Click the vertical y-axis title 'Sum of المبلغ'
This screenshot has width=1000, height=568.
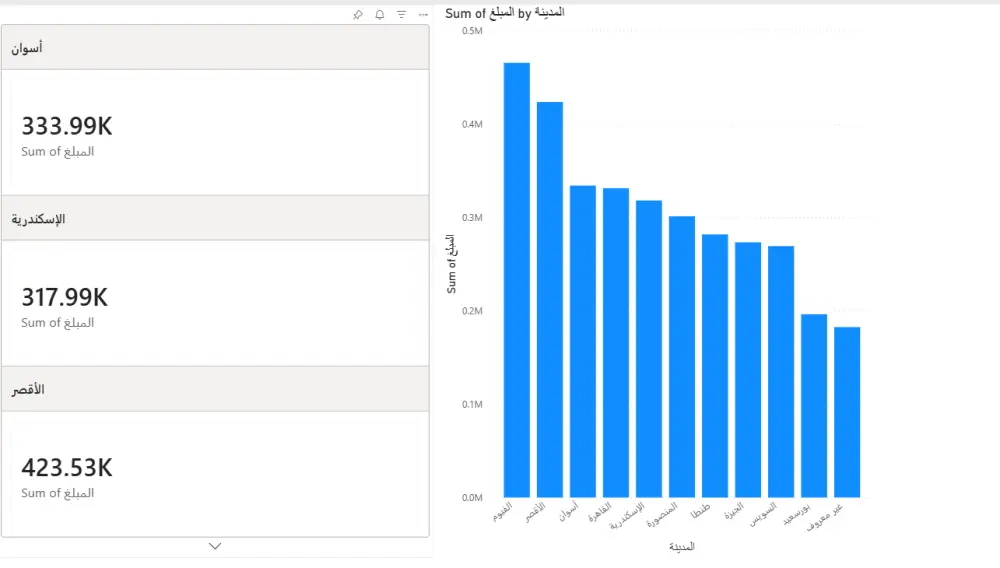pos(451,264)
